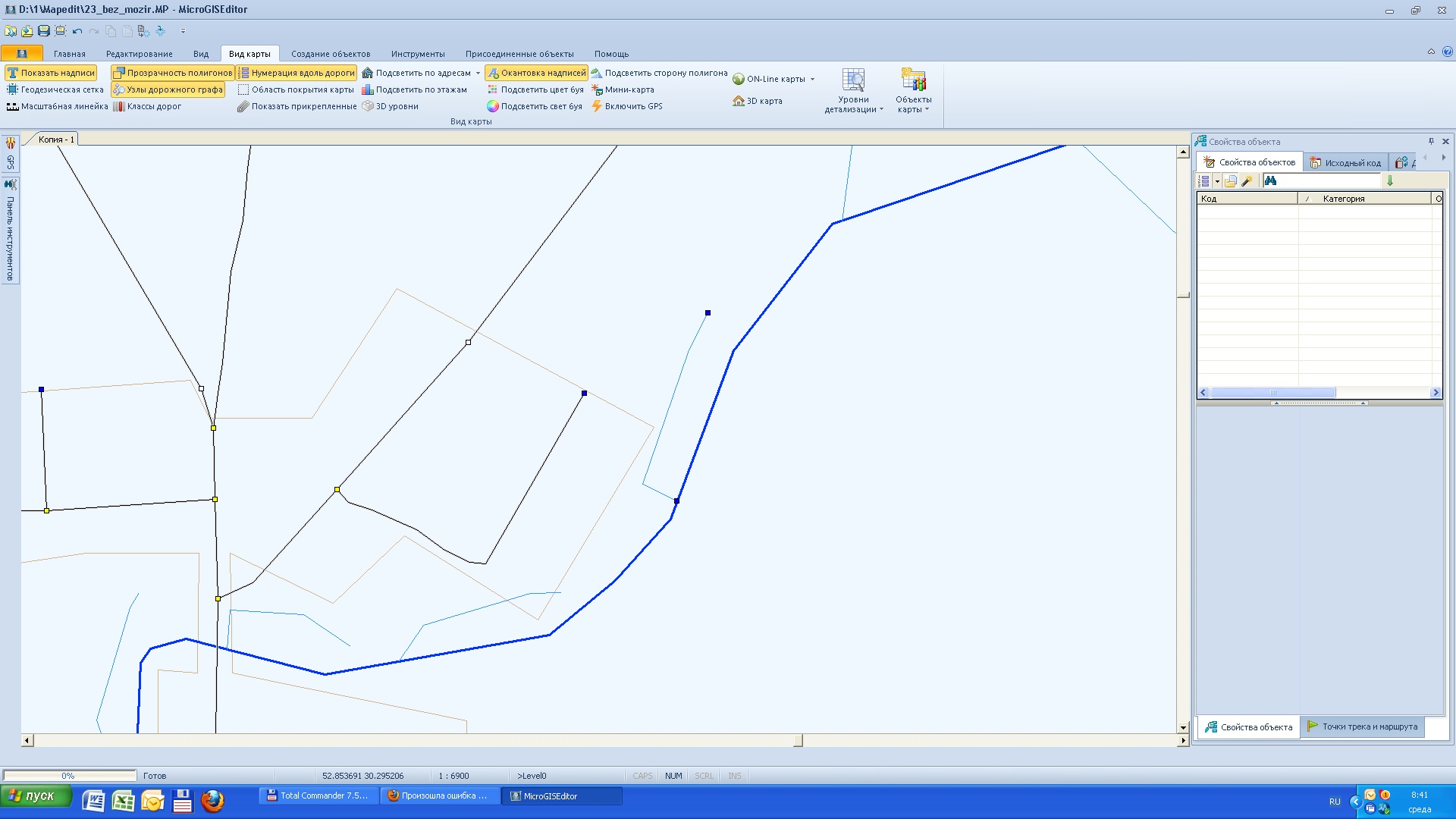Switch to the Инструменты ribbon tab
The image size is (1456, 819).
coord(418,54)
